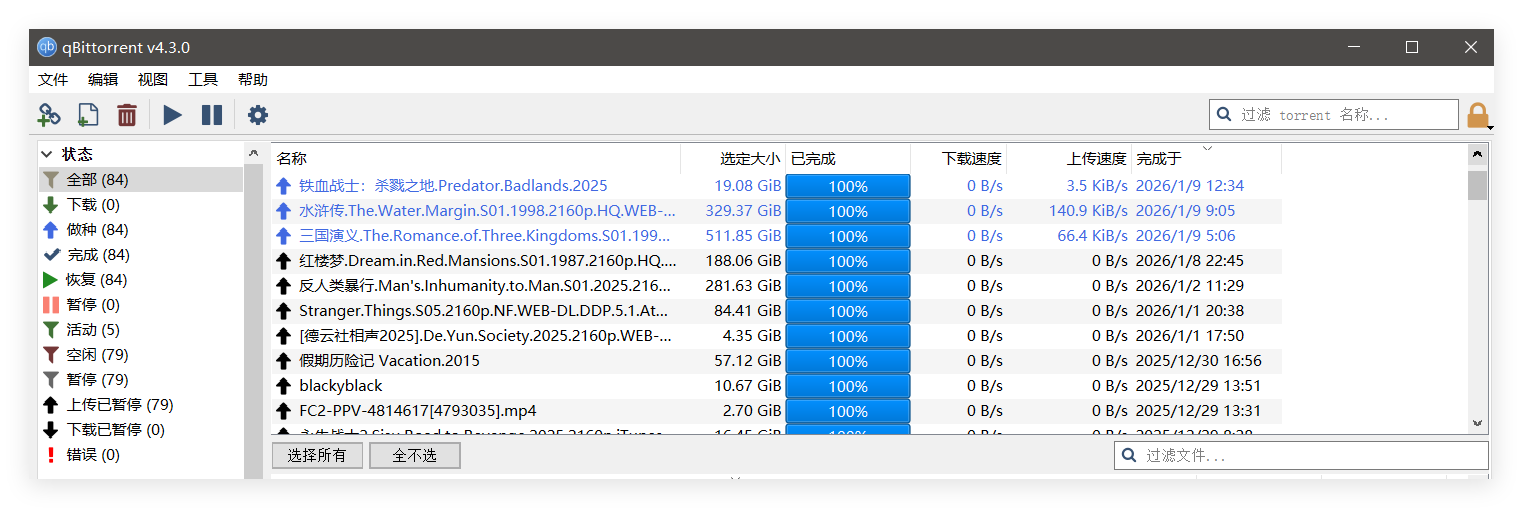Click the 2025/12/30 16:56 completion date
The image size is (1523, 508).
click(x=1198, y=361)
